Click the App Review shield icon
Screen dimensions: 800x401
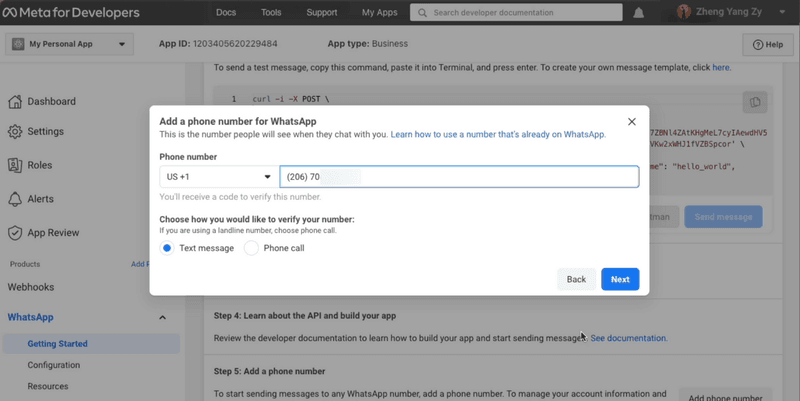[15, 233]
